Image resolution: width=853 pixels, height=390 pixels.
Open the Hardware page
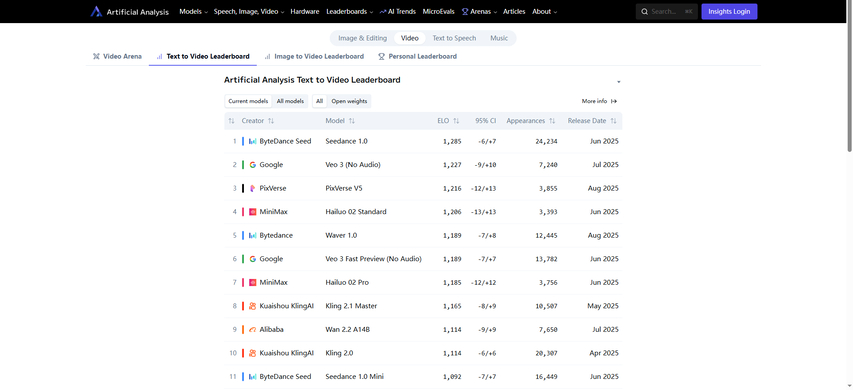[305, 11]
